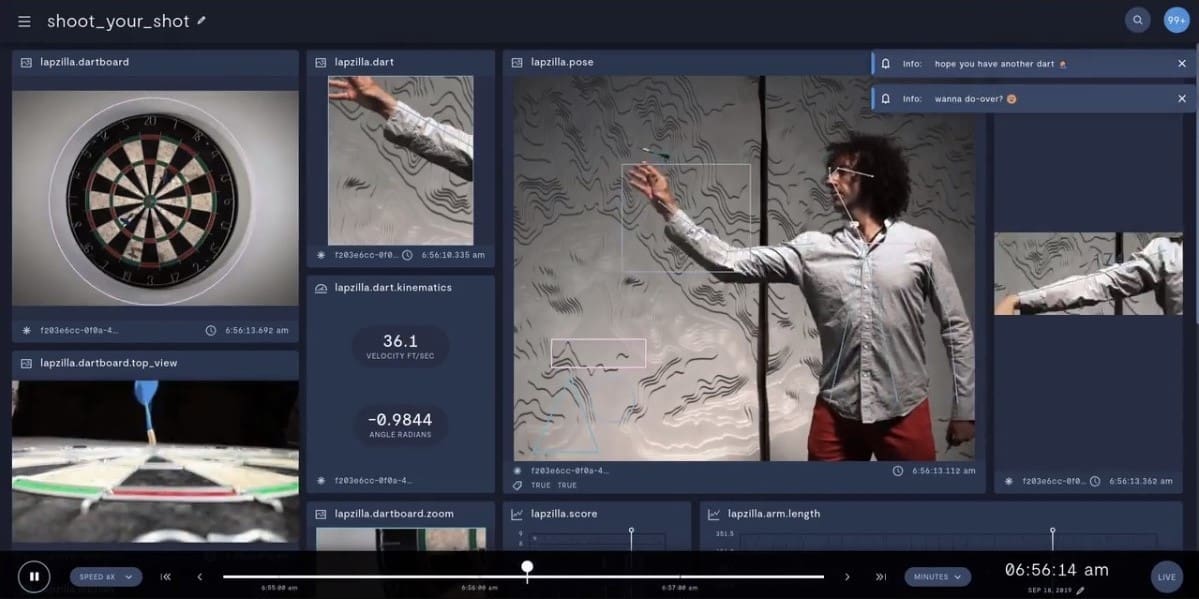Select the lapzilla.arm.length panel title
1199x599 pixels.
(774, 514)
